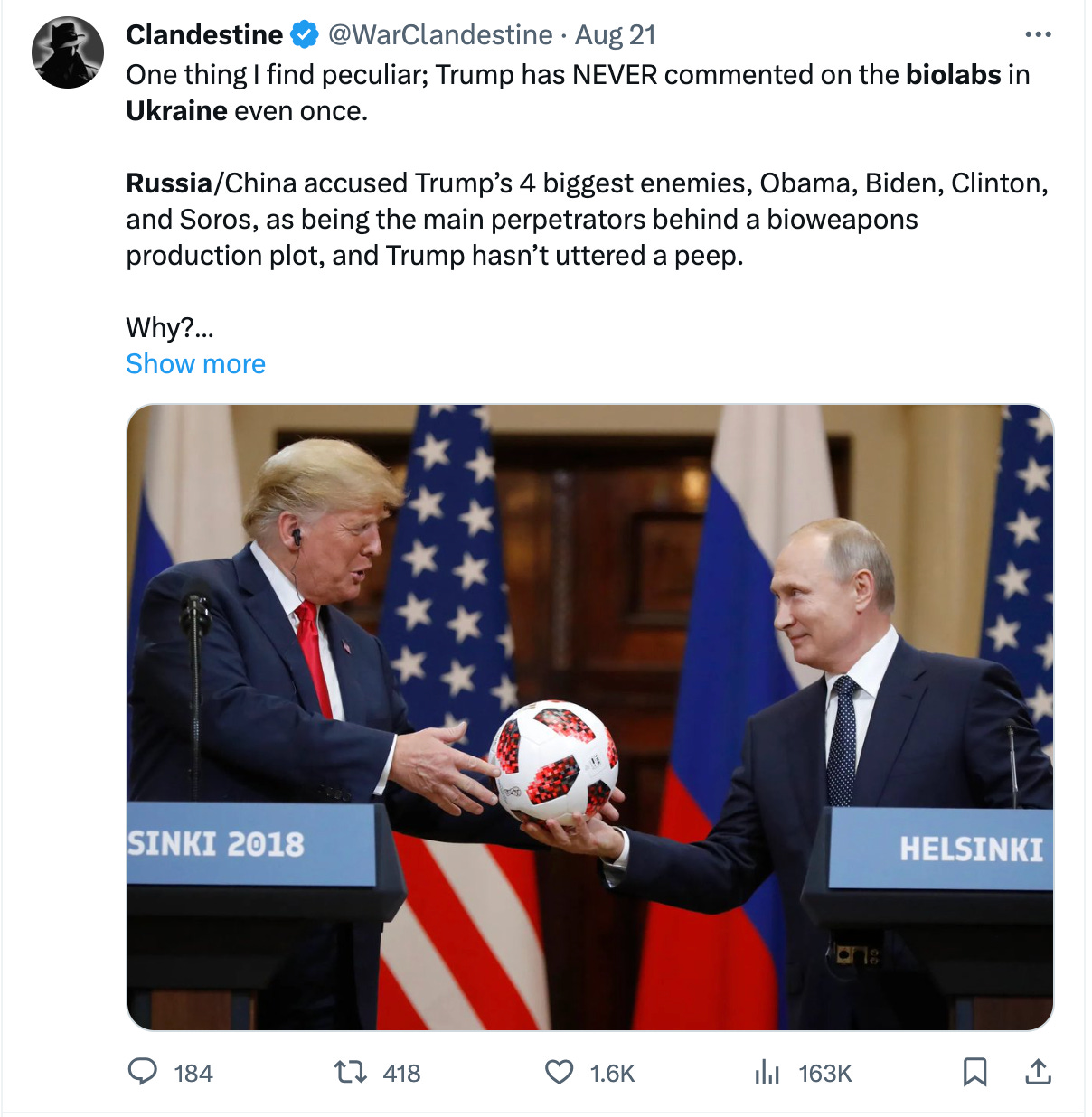Click the blue verified badge
1092x1117 pixels.
(305, 35)
